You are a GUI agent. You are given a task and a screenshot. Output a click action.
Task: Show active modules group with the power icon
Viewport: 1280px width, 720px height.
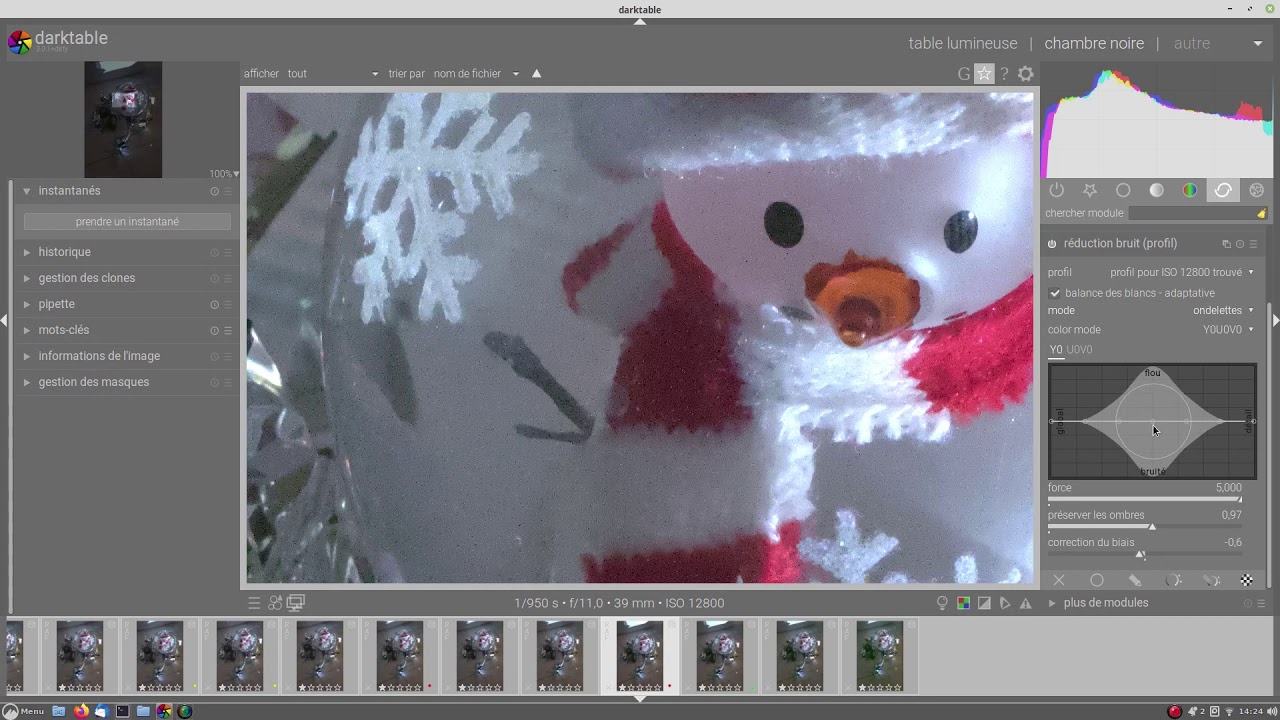click(1057, 190)
